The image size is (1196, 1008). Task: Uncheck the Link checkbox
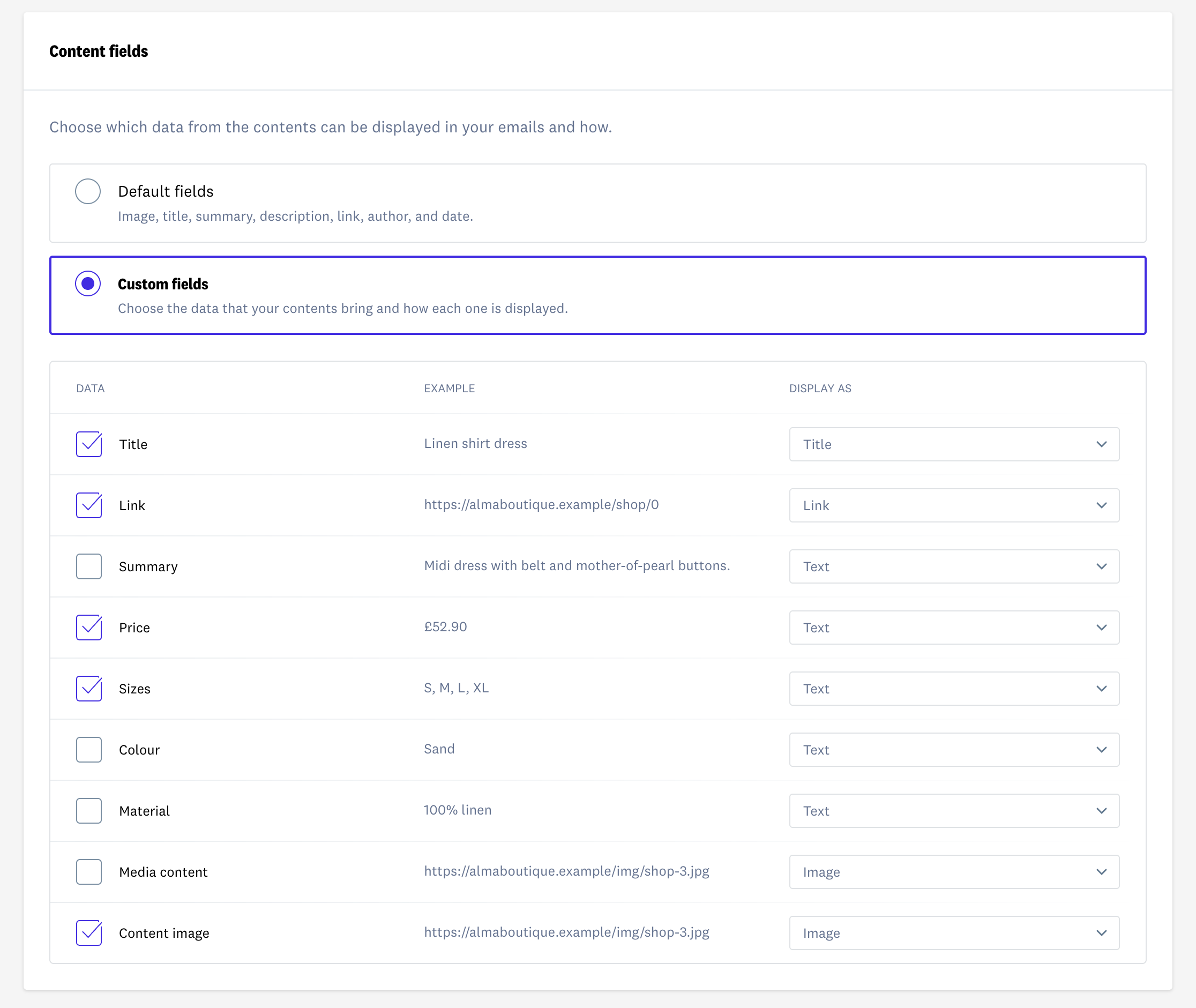click(89, 506)
